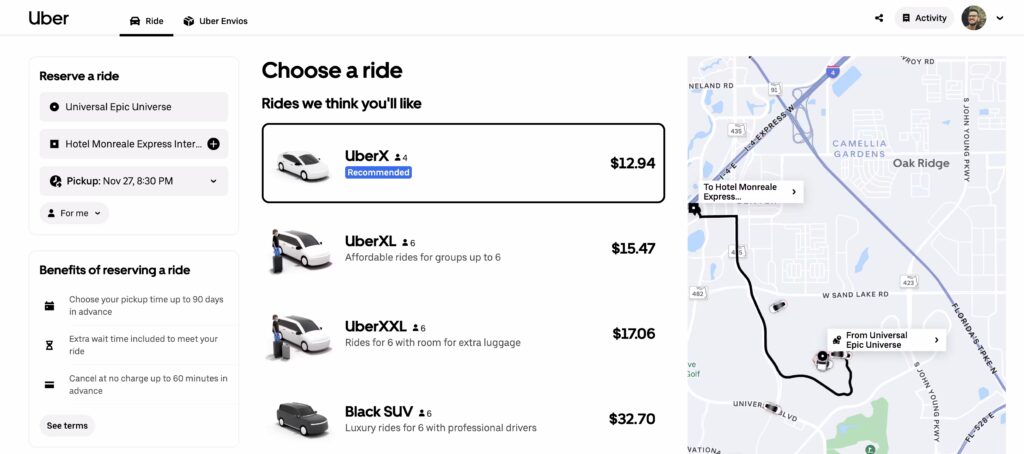1024x454 pixels.
Task: Switch to the Uber Envios tab
Action: (x=215, y=20)
